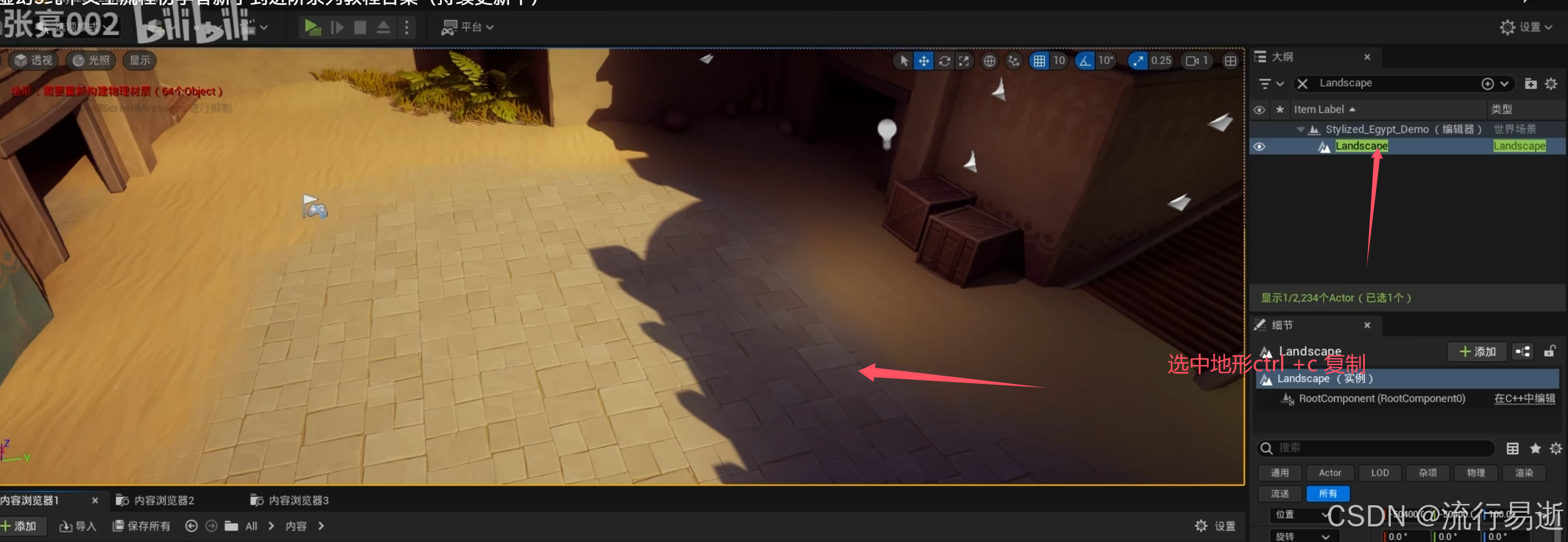Activate the select mode cursor tool
Screen dimensions: 1568x542
click(x=904, y=60)
